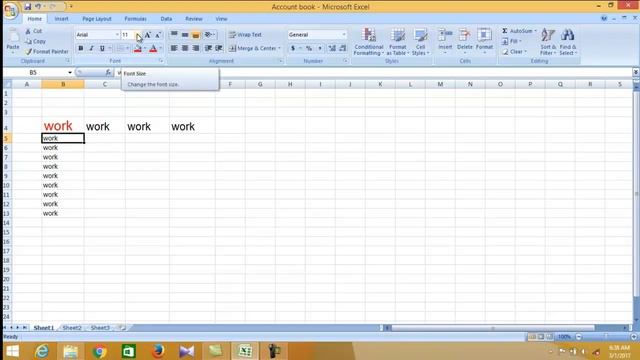This screenshot has width=640, height=360.
Task: Click AutoSum
Action: tap(518, 31)
